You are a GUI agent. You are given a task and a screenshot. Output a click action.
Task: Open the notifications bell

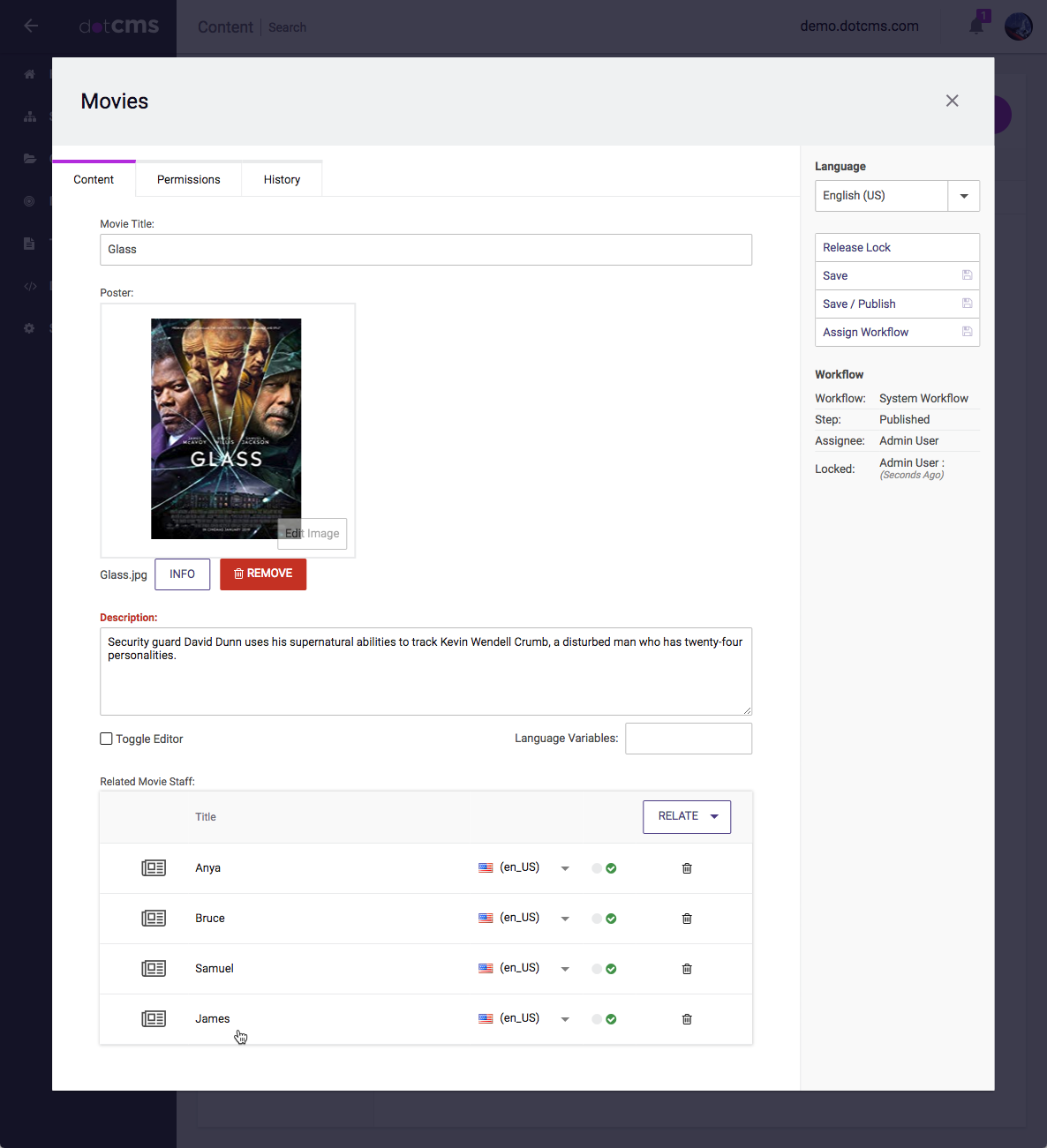coord(976,26)
